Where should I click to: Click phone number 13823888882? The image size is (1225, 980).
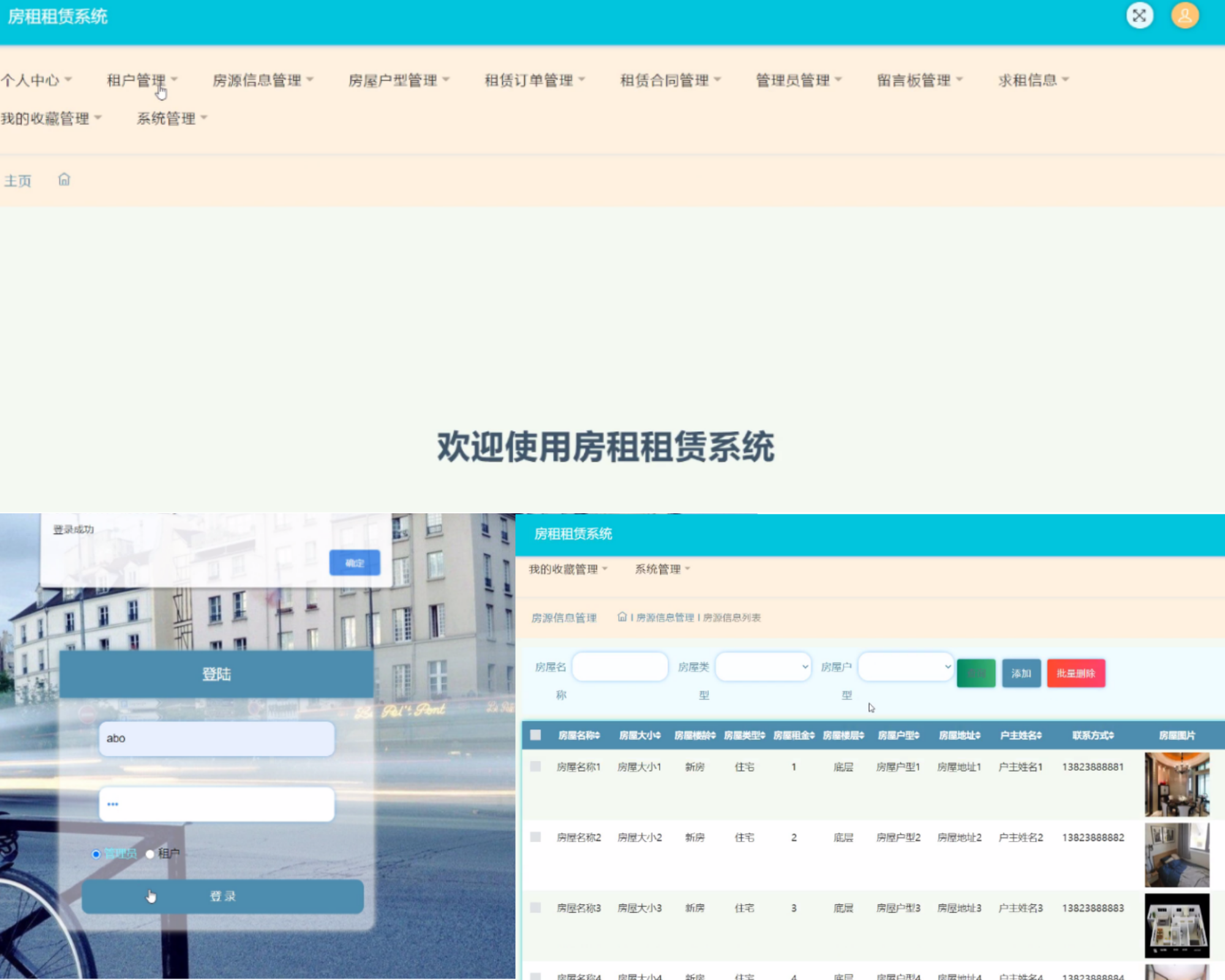(1093, 837)
